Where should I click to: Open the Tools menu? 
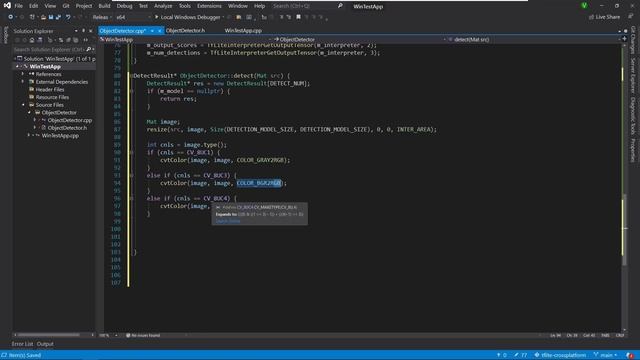[x=184, y=6]
